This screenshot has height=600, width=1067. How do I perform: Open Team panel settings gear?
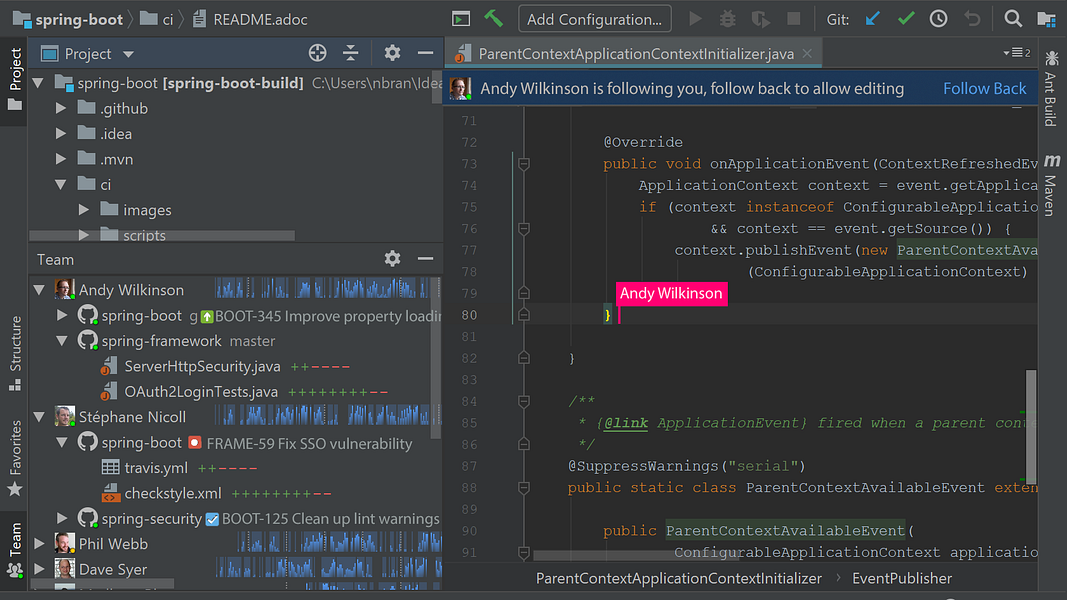pos(392,259)
